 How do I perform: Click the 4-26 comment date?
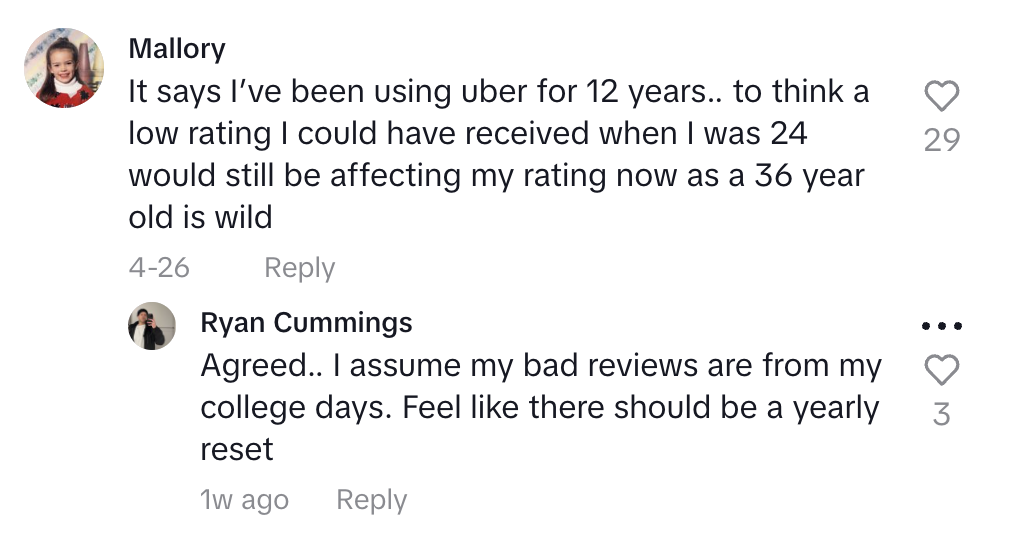click(x=159, y=268)
